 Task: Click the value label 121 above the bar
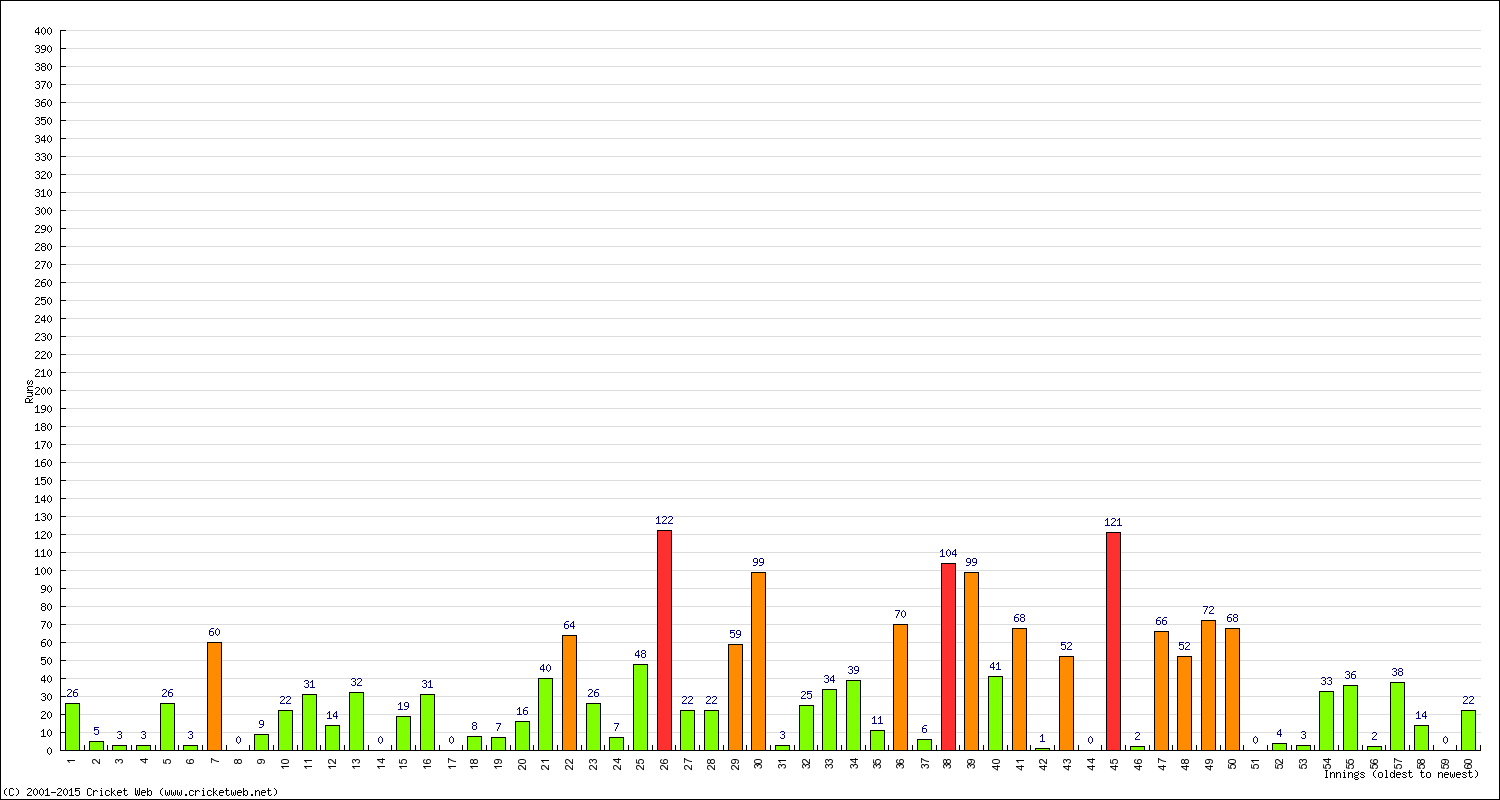click(1114, 522)
